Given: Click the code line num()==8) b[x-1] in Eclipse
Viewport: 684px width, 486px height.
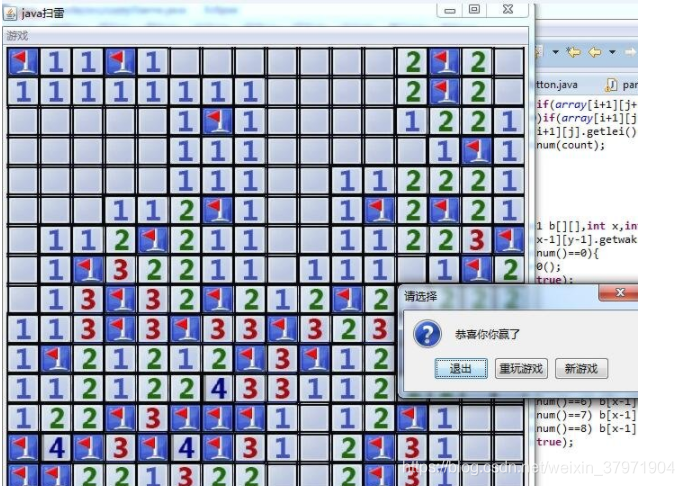Looking at the screenshot, I should (x=587, y=428).
